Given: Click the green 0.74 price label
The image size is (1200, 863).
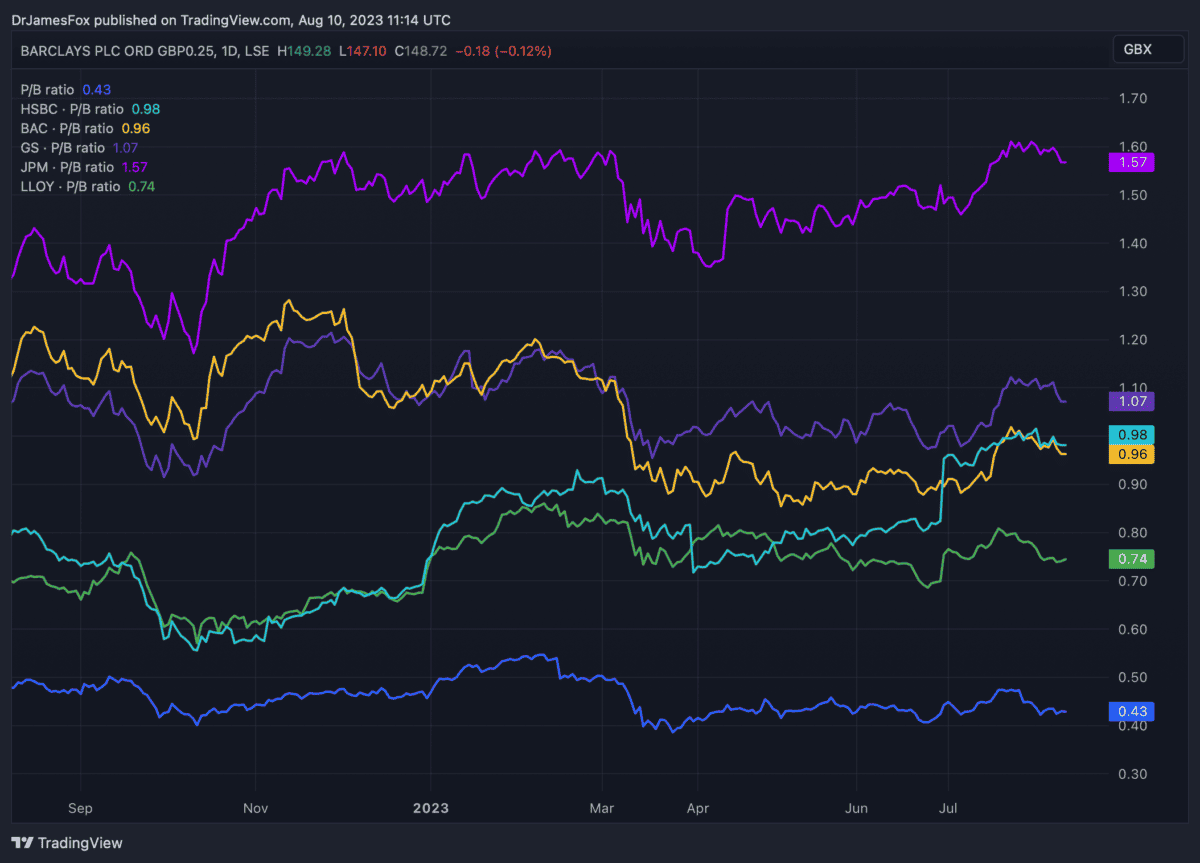Looking at the screenshot, I should pos(1132,559).
